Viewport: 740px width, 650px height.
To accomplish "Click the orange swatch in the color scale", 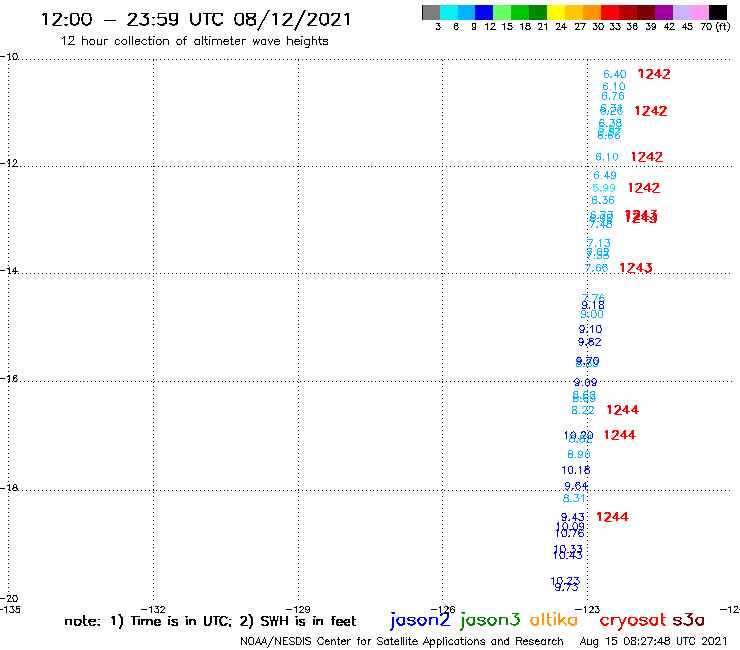I will (x=592, y=12).
